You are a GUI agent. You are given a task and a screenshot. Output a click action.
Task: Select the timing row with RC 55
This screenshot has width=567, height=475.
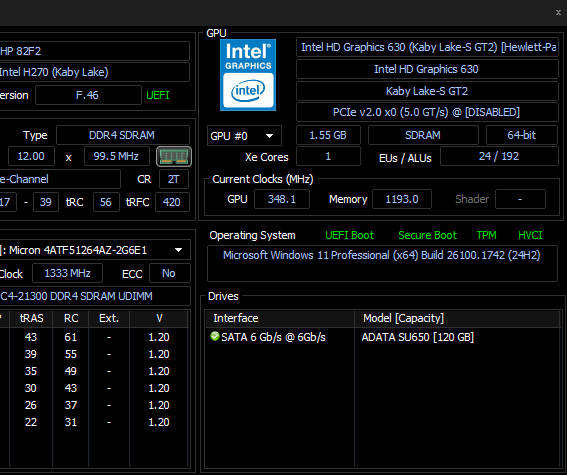pyautogui.click(x=94, y=354)
